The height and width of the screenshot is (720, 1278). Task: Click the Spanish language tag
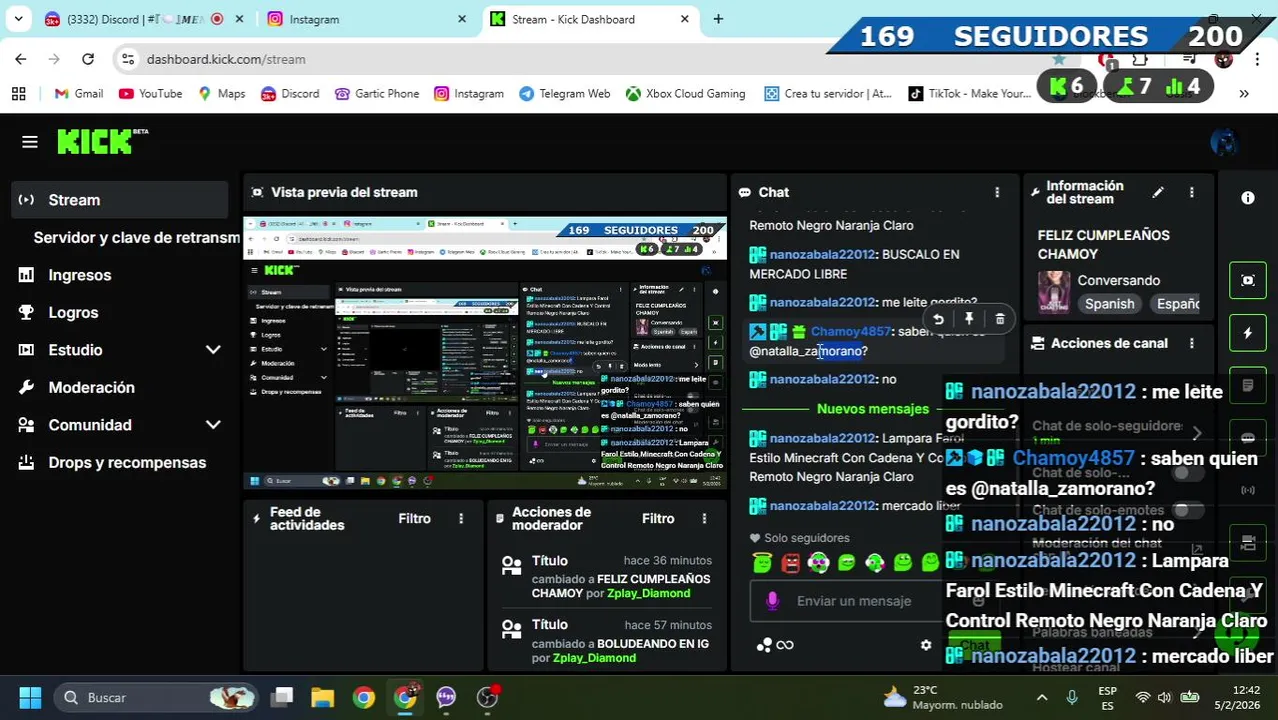coord(1110,304)
